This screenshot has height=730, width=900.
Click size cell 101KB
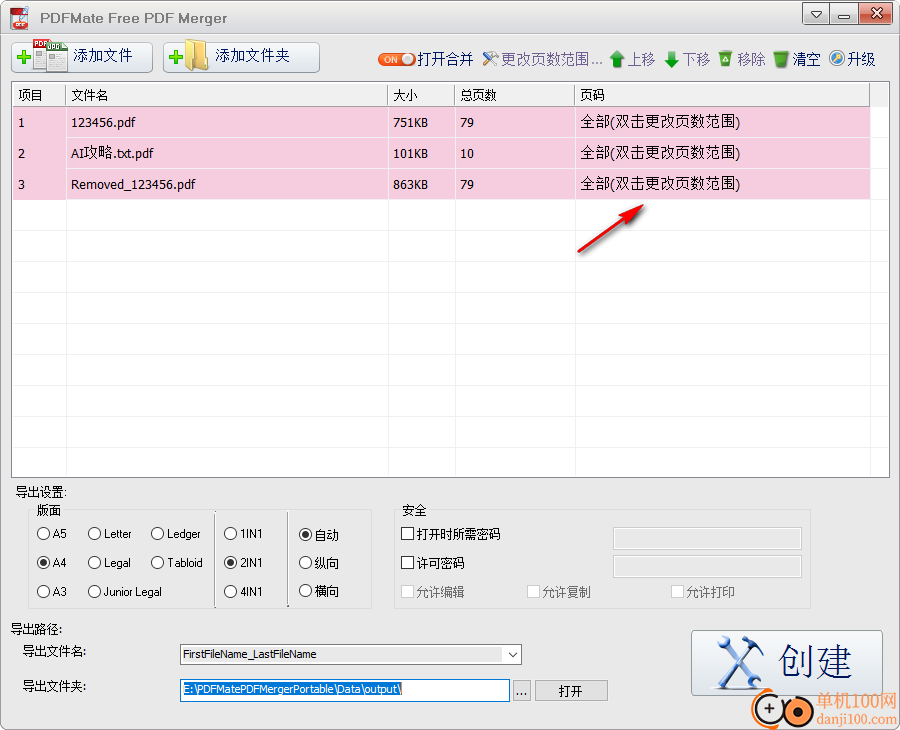tap(422, 153)
